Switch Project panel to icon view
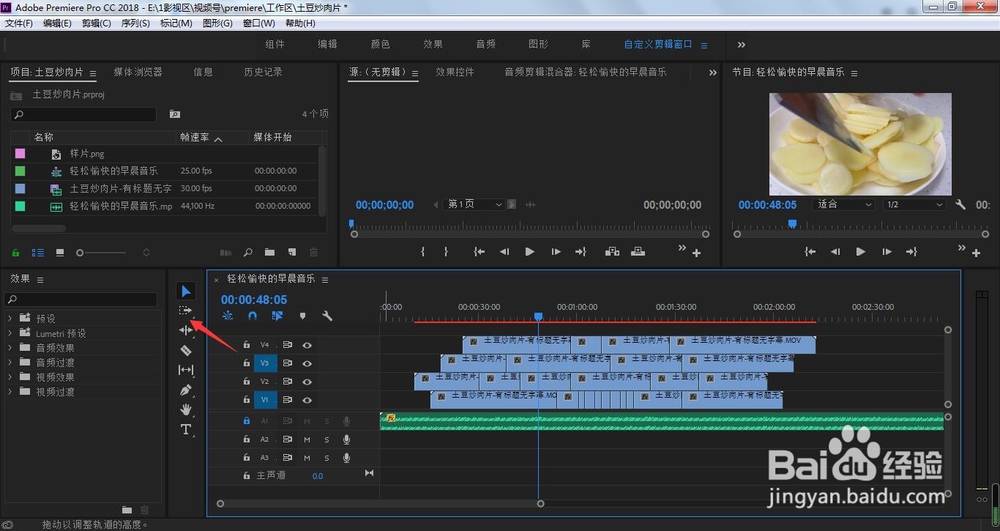This screenshot has height=531, width=1000. pos(60,253)
